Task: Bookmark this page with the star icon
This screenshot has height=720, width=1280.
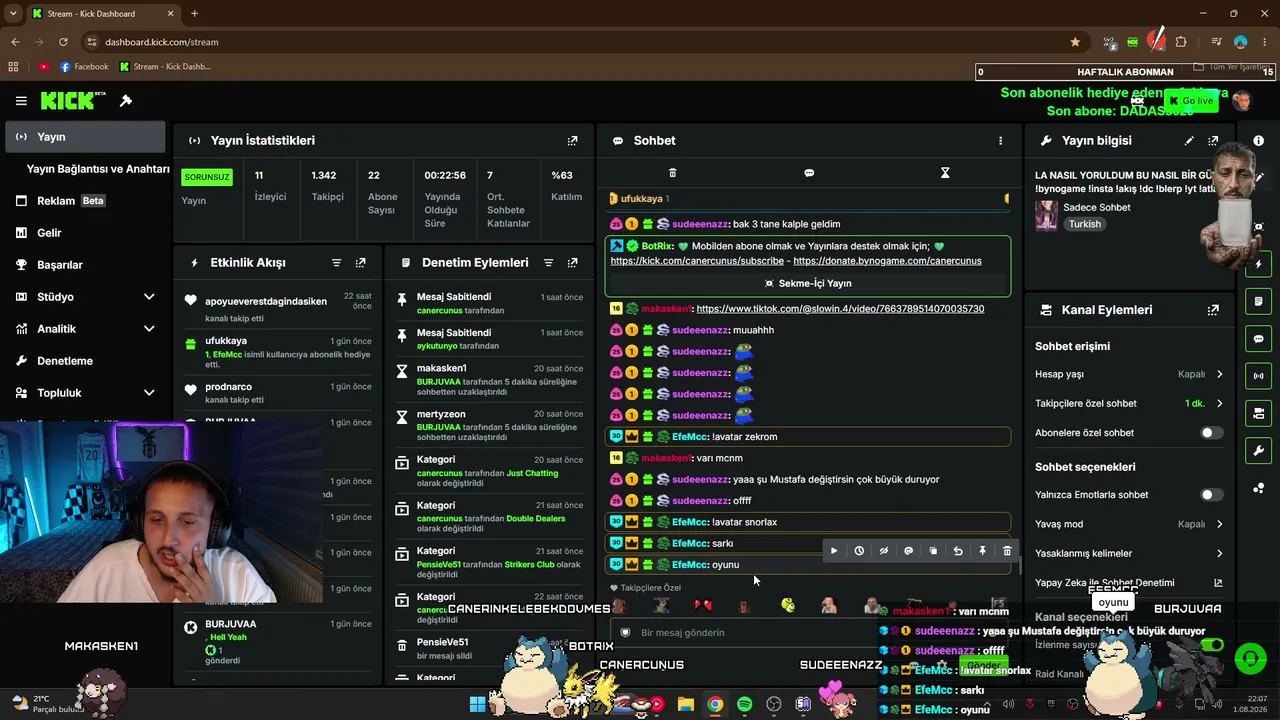Action: pyautogui.click(x=1075, y=42)
